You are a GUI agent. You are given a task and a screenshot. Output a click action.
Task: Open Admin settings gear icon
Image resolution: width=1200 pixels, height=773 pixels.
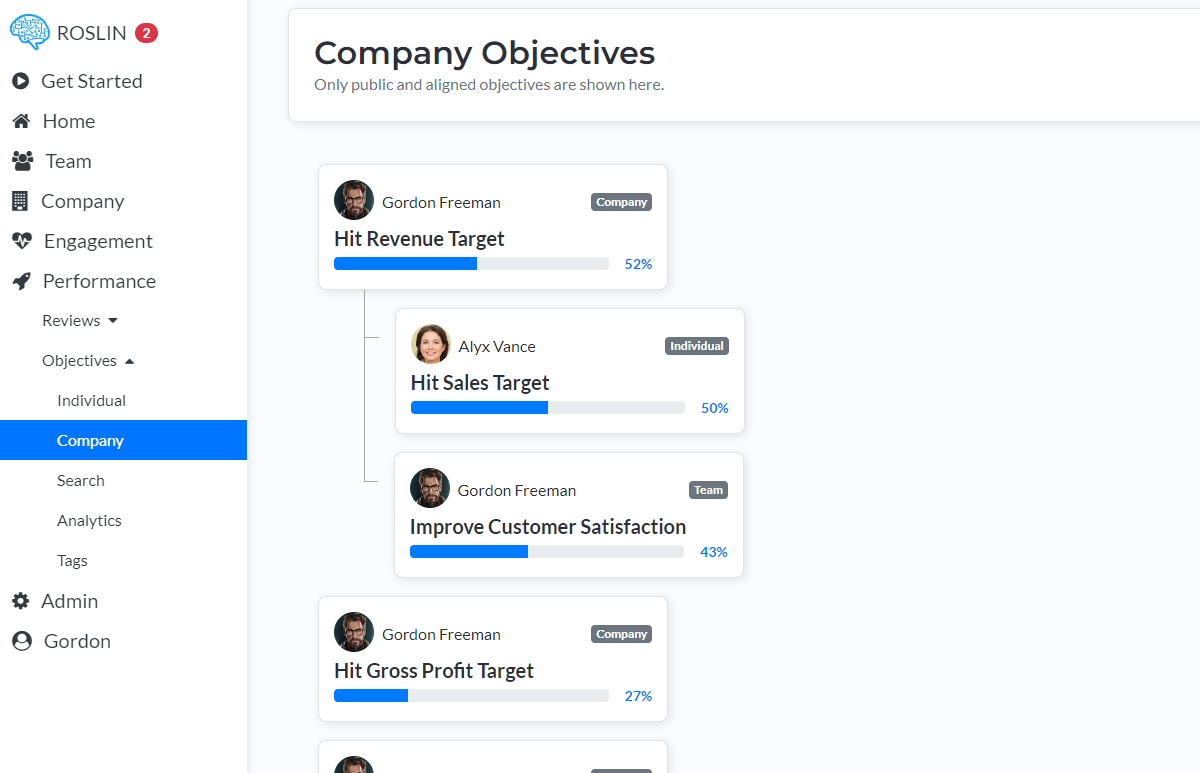click(x=21, y=601)
